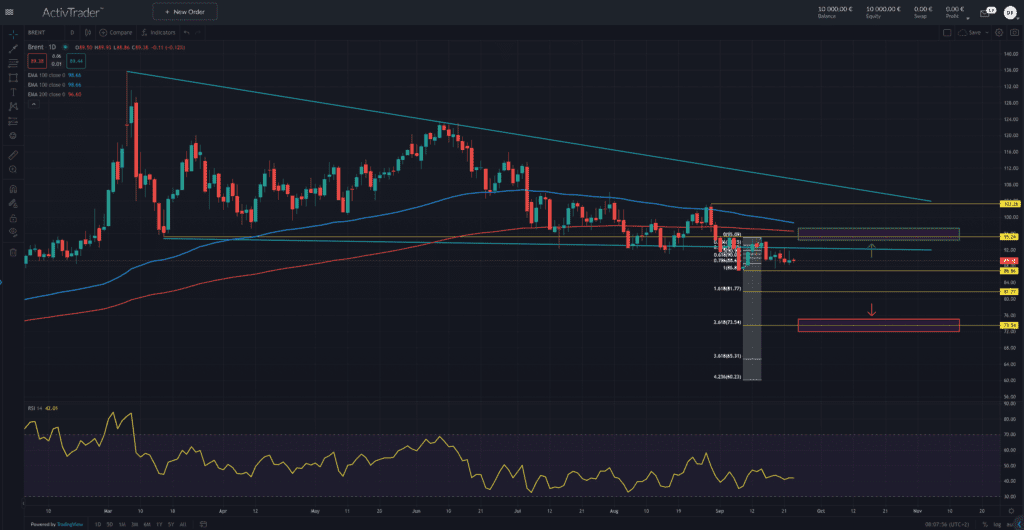The image size is (1024, 530).
Task: Click the yellow 73.54 price axis label
Action: coord(1010,325)
